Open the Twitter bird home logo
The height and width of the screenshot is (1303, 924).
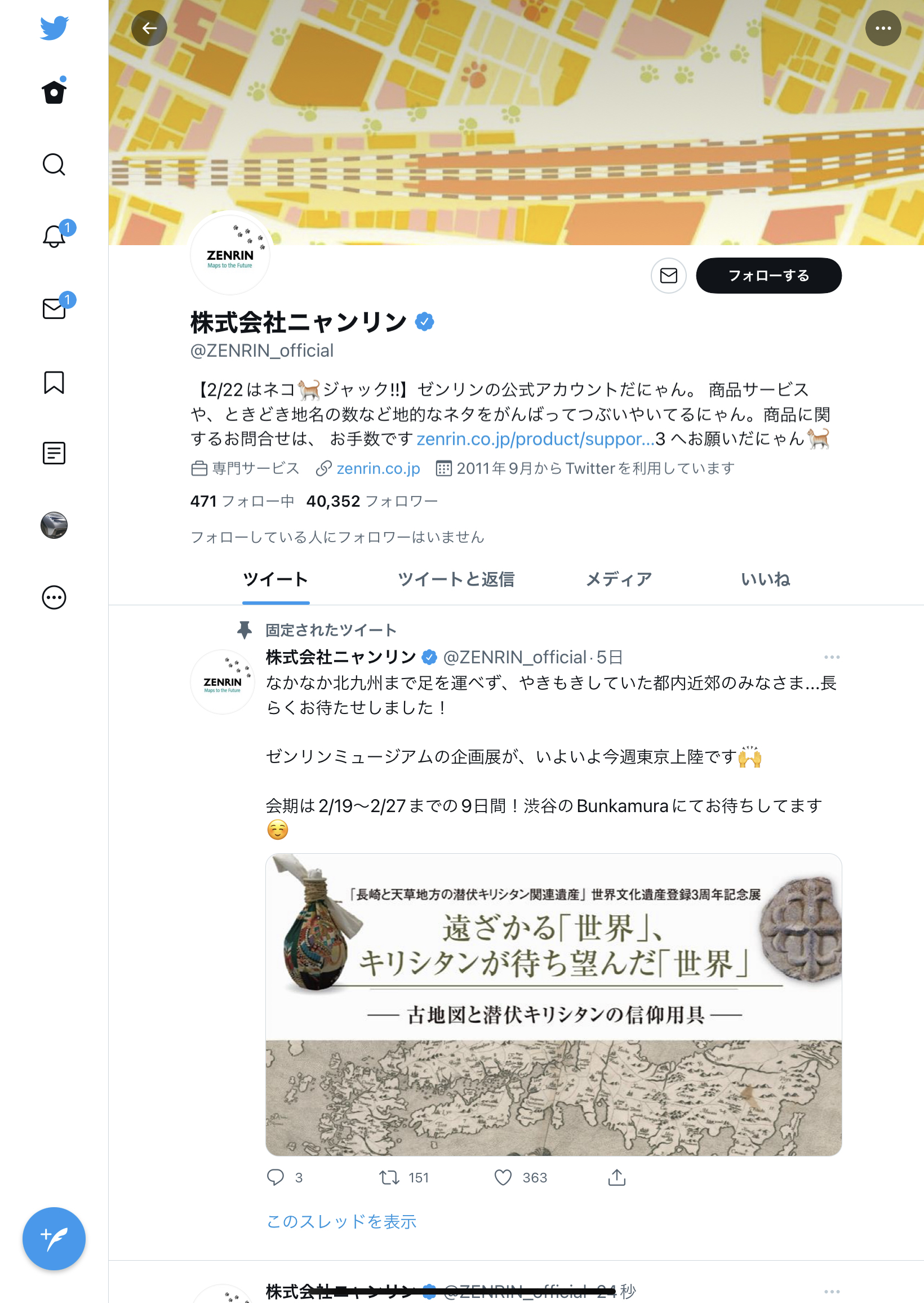(54, 28)
